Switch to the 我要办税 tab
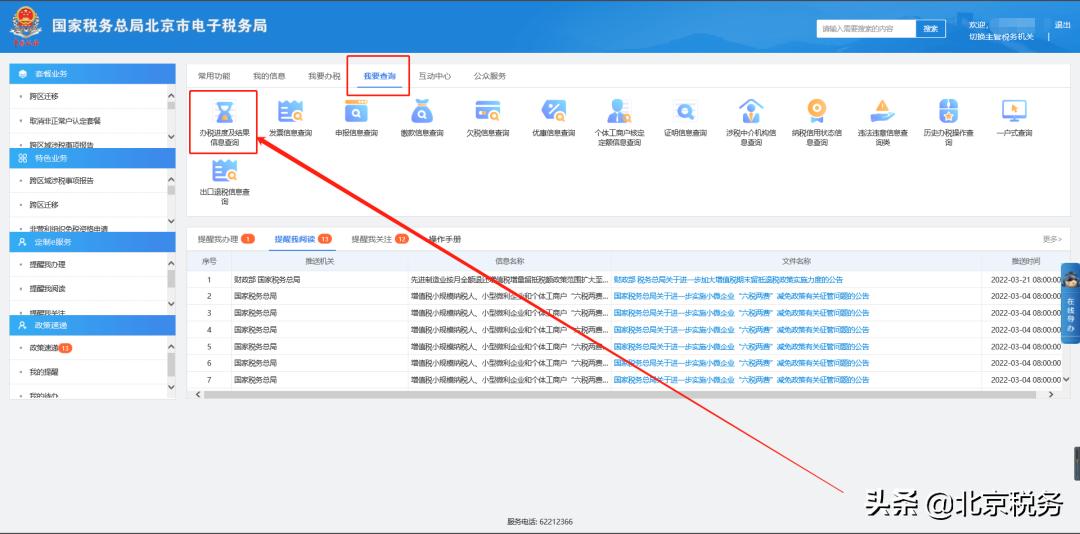Image resolution: width=1080 pixels, height=534 pixels. click(324, 76)
